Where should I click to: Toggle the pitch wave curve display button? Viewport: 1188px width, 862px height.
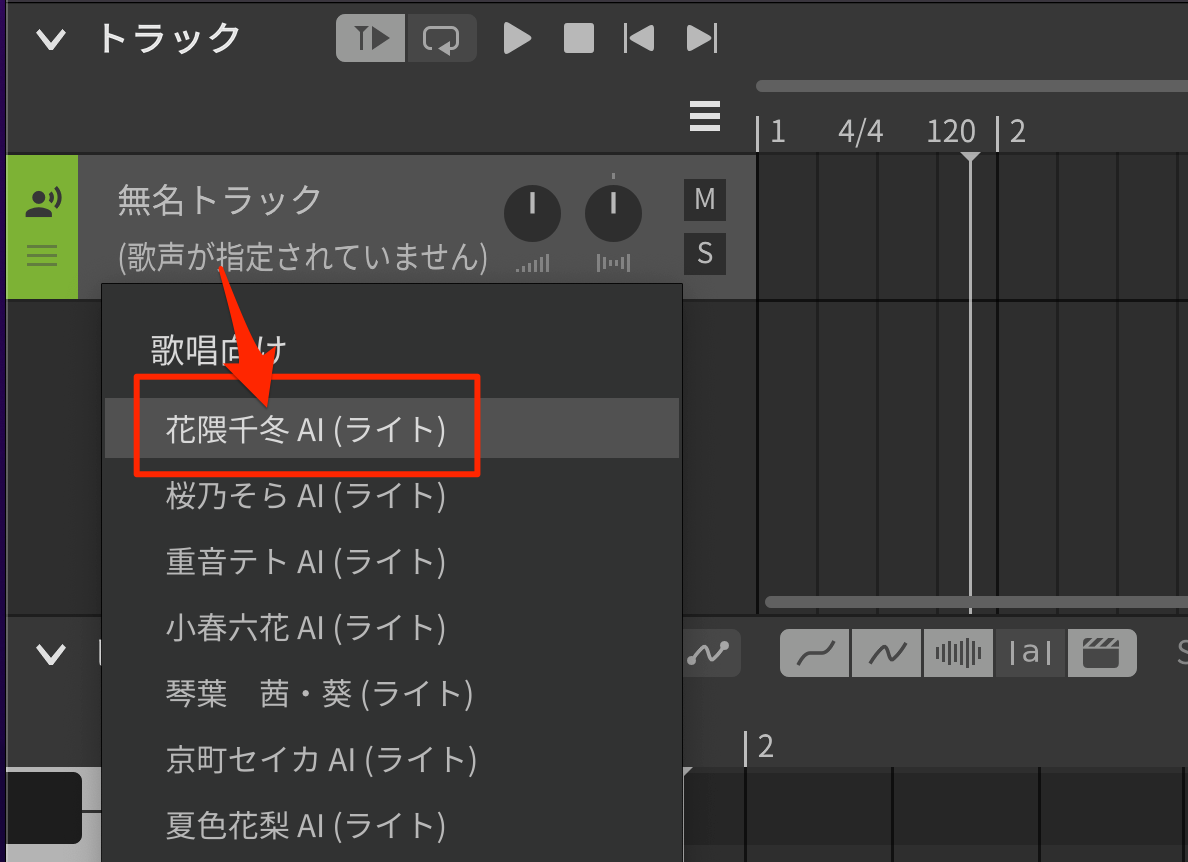click(x=886, y=652)
